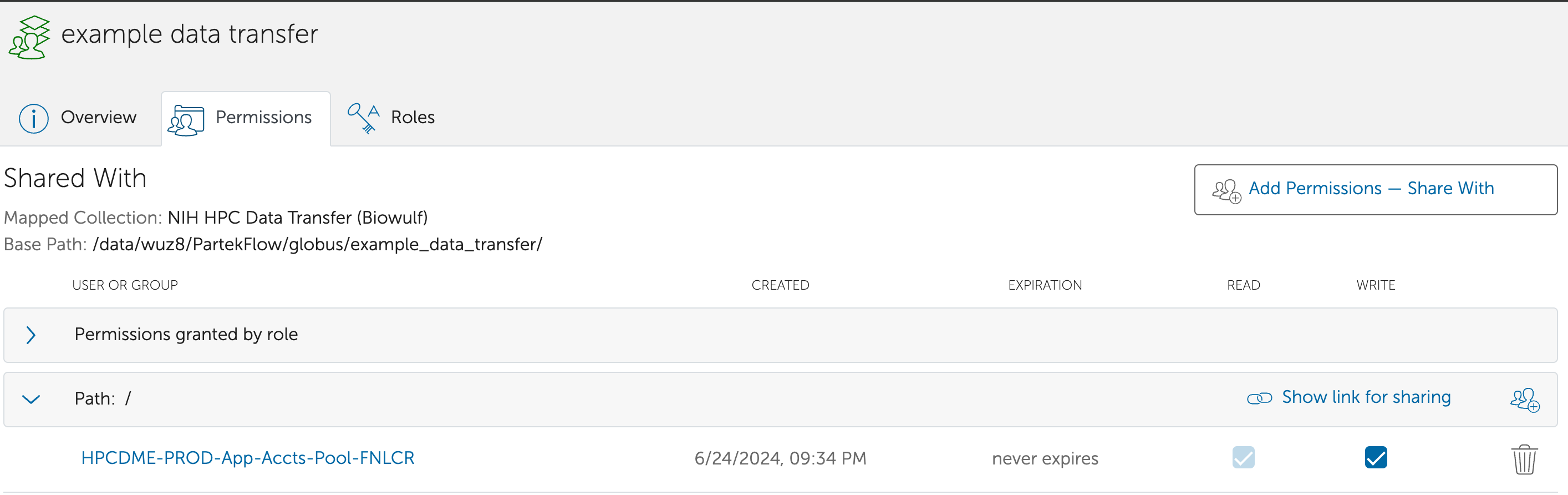The width and height of the screenshot is (1568, 495).
Task: Click Show link for sharing
Action: point(1366,397)
